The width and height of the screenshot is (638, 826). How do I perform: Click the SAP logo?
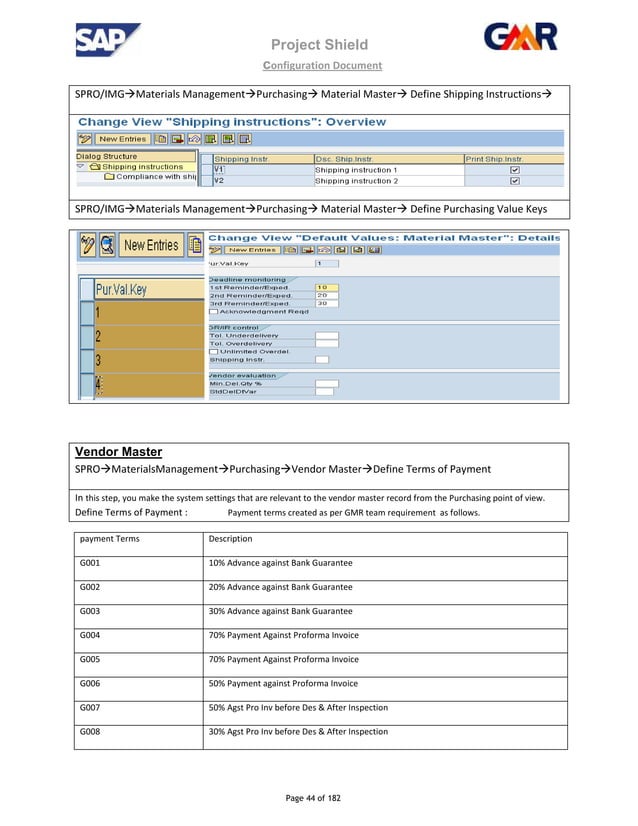(x=107, y=40)
